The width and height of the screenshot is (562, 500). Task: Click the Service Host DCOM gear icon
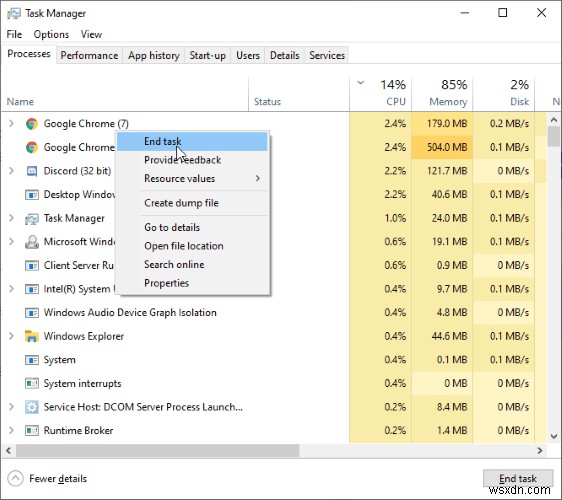(x=32, y=407)
